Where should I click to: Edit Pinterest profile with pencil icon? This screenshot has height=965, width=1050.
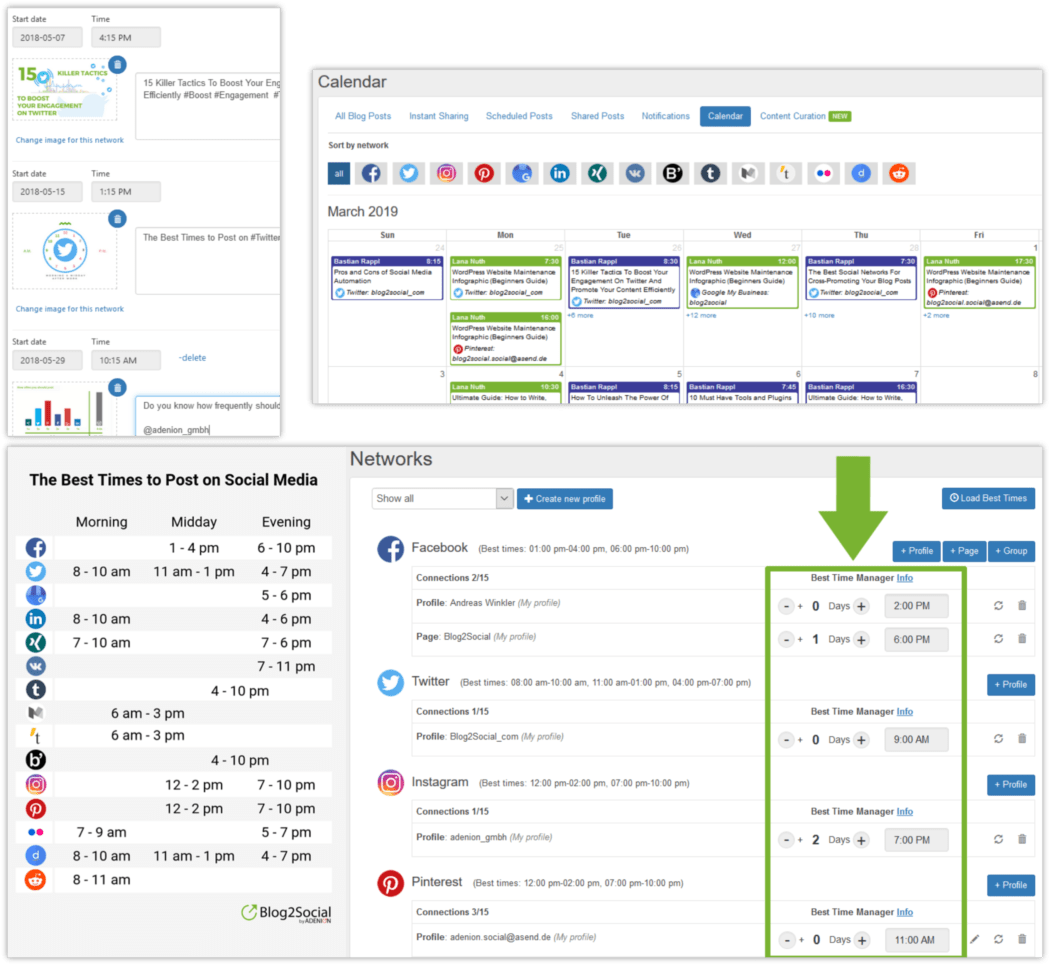[x=975, y=940]
